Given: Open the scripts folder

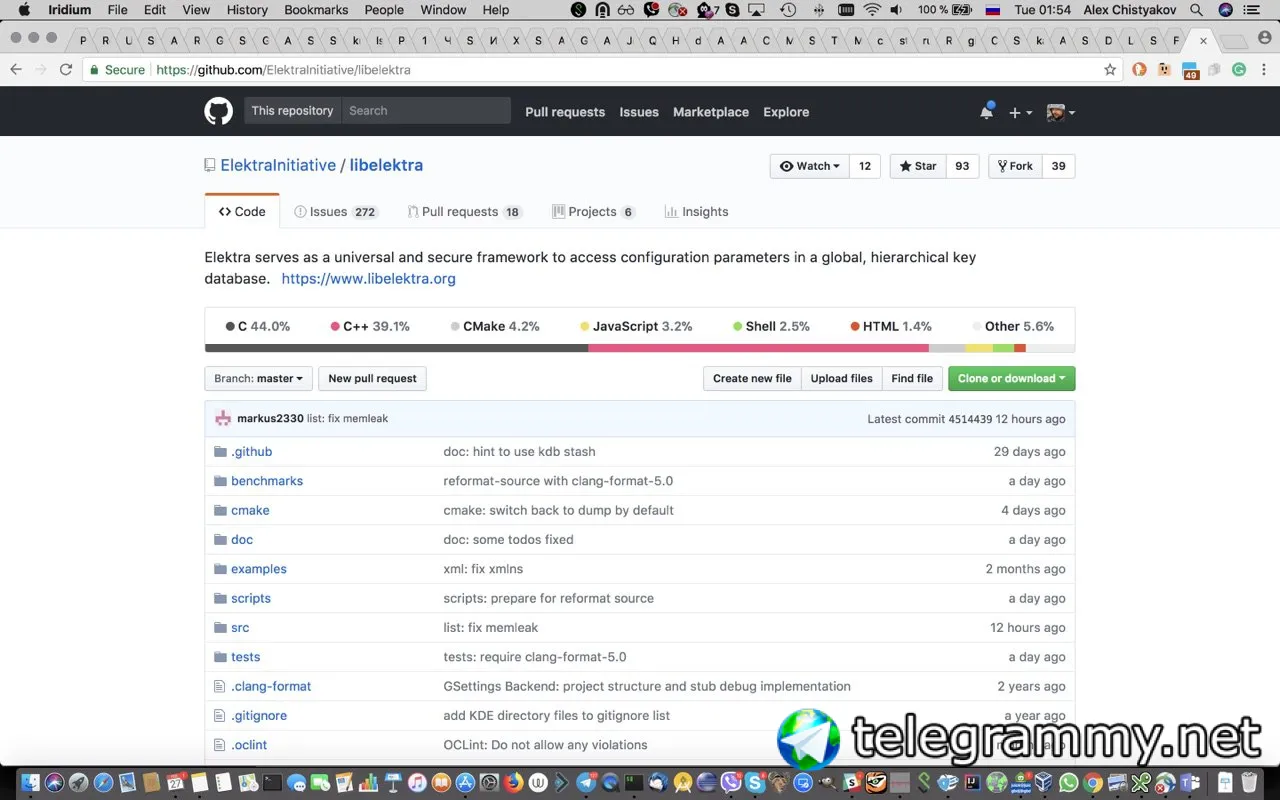Looking at the screenshot, I should [251, 599].
